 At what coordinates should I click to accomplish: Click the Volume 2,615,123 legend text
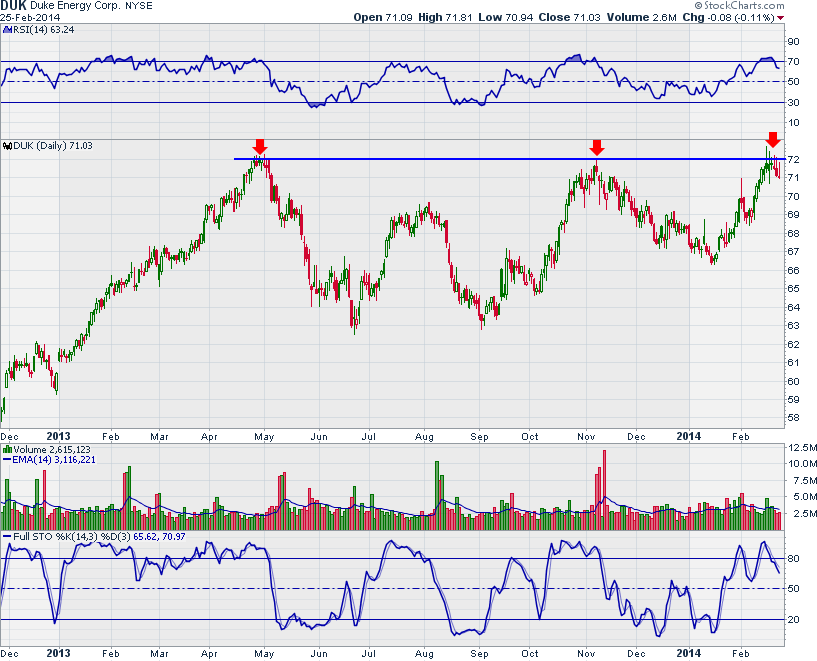pos(52,450)
